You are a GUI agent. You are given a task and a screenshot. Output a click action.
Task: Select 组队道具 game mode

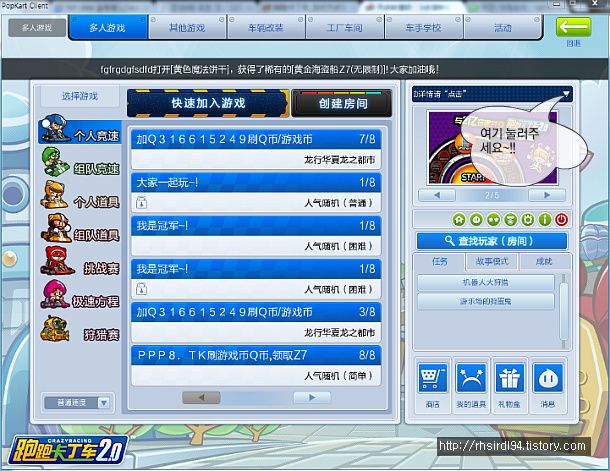coord(80,229)
